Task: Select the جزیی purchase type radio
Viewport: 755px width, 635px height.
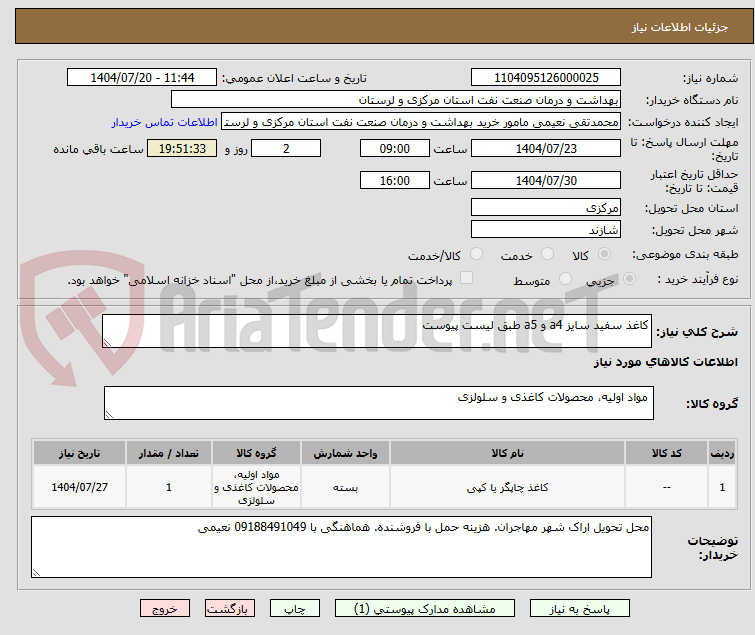Action: point(629,279)
